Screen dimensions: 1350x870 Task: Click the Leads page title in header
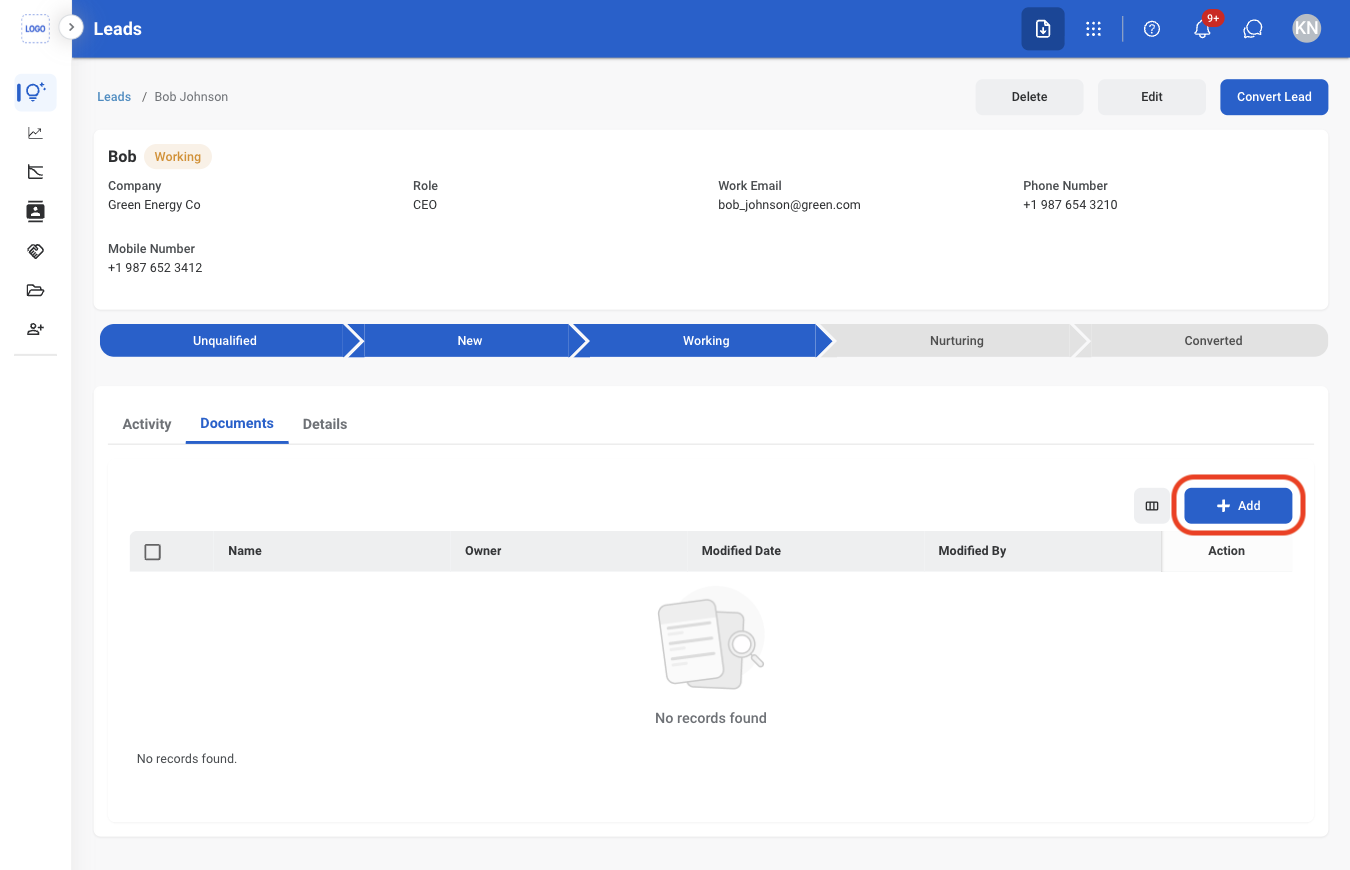point(118,29)
